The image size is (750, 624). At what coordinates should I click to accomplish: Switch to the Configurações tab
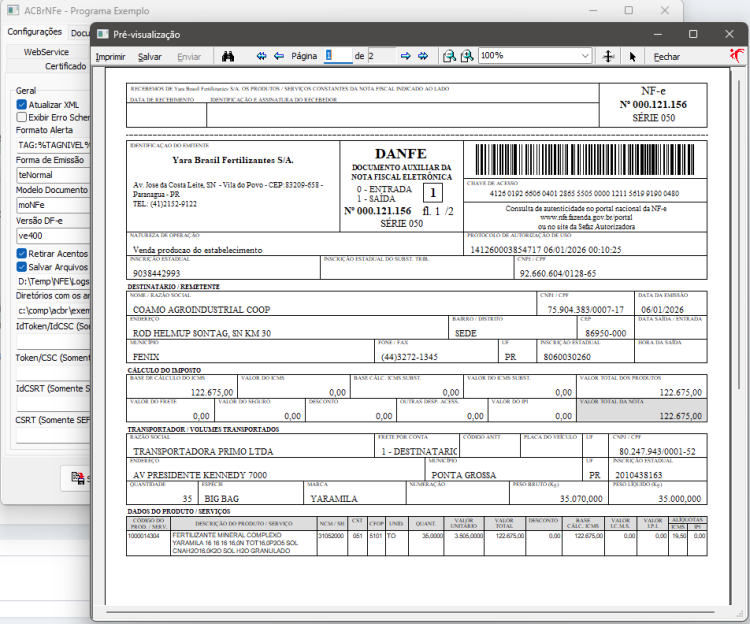pyautogui.click(x=34, y=32)
